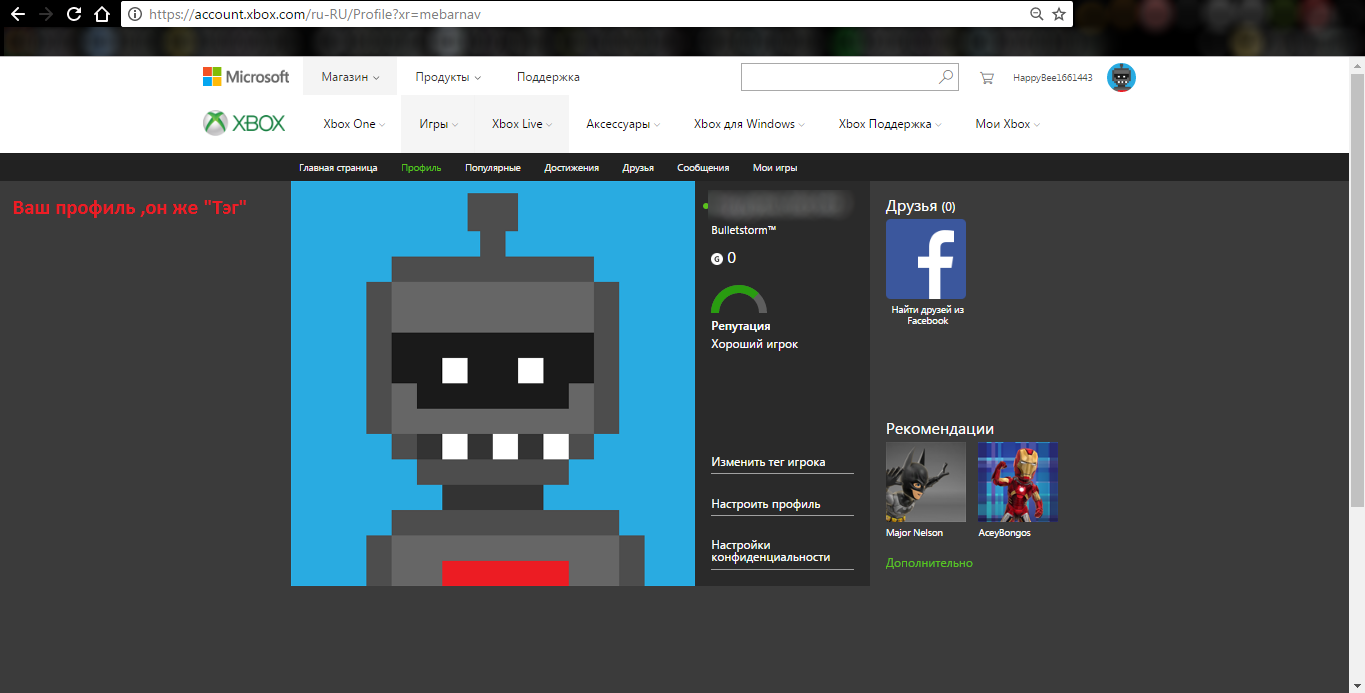Click the robot avatar in header
This screenshot has height=693, width=1365.
[1121, 77]
